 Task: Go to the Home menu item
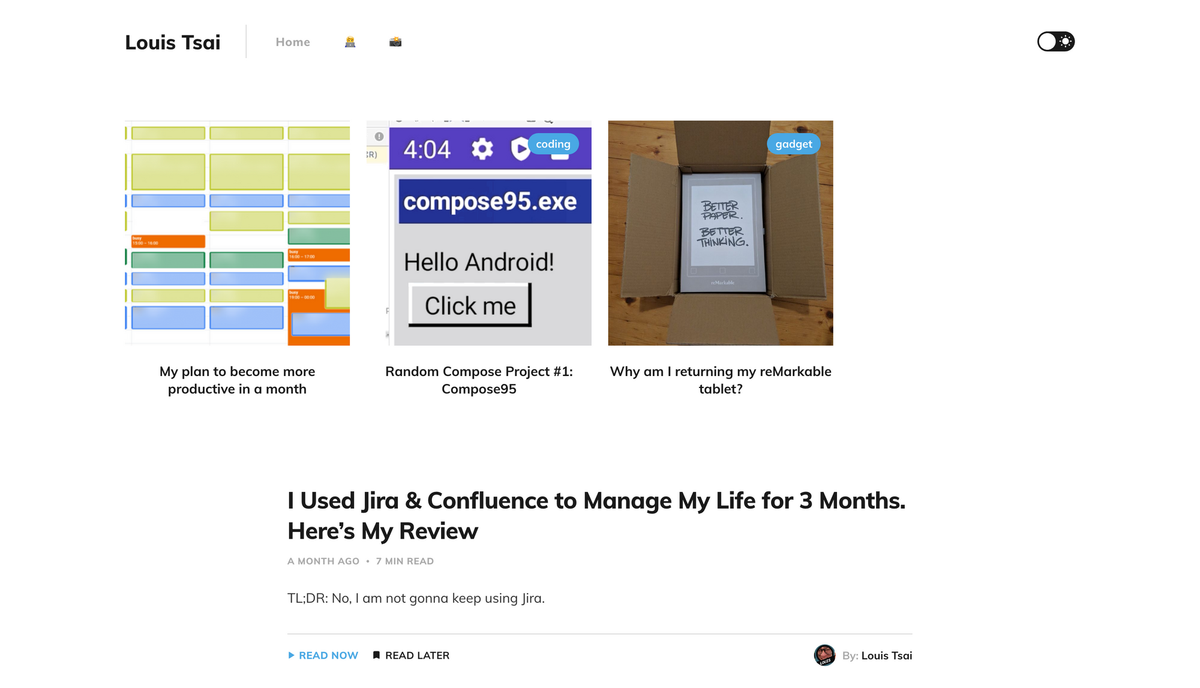293,42
